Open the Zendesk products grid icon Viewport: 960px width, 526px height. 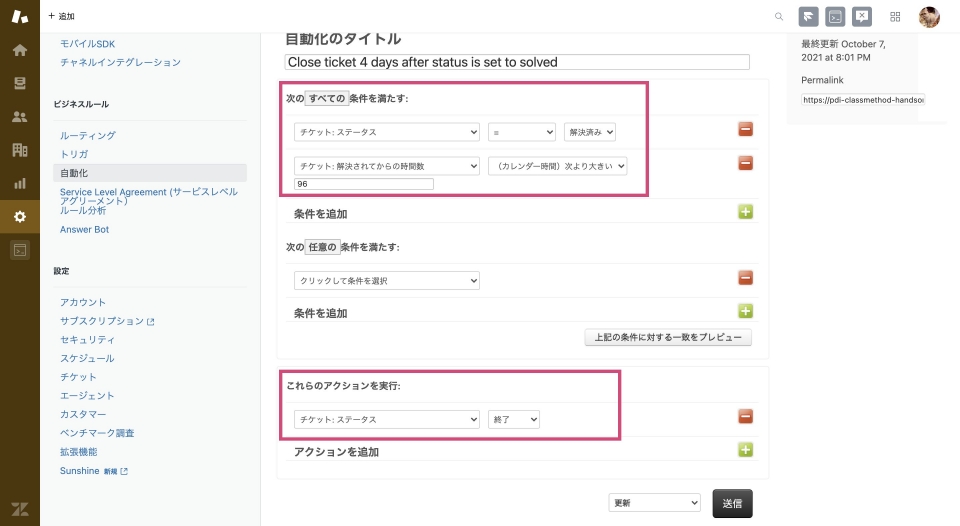tap(895, 17)
